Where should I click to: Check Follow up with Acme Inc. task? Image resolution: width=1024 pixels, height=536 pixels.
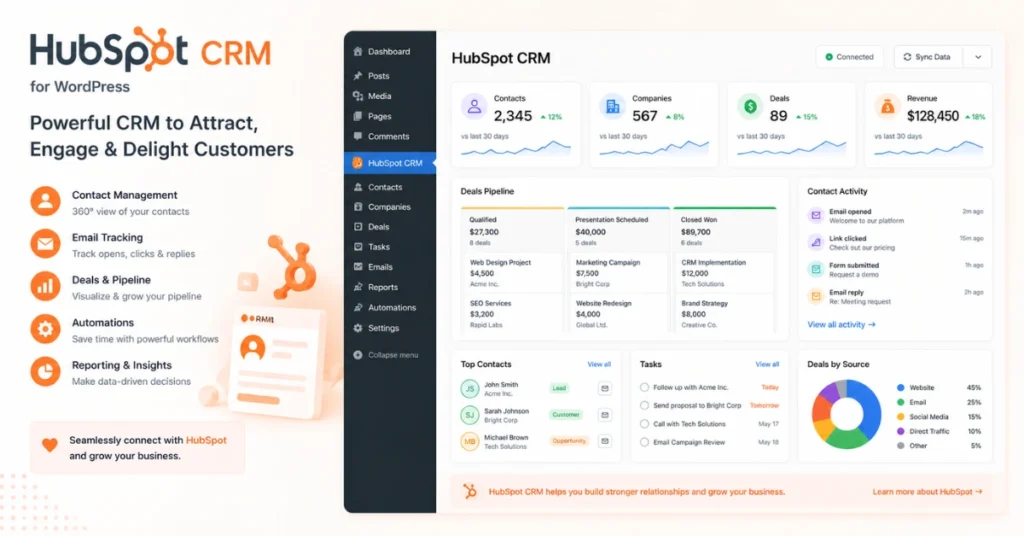tap(645, 387)
